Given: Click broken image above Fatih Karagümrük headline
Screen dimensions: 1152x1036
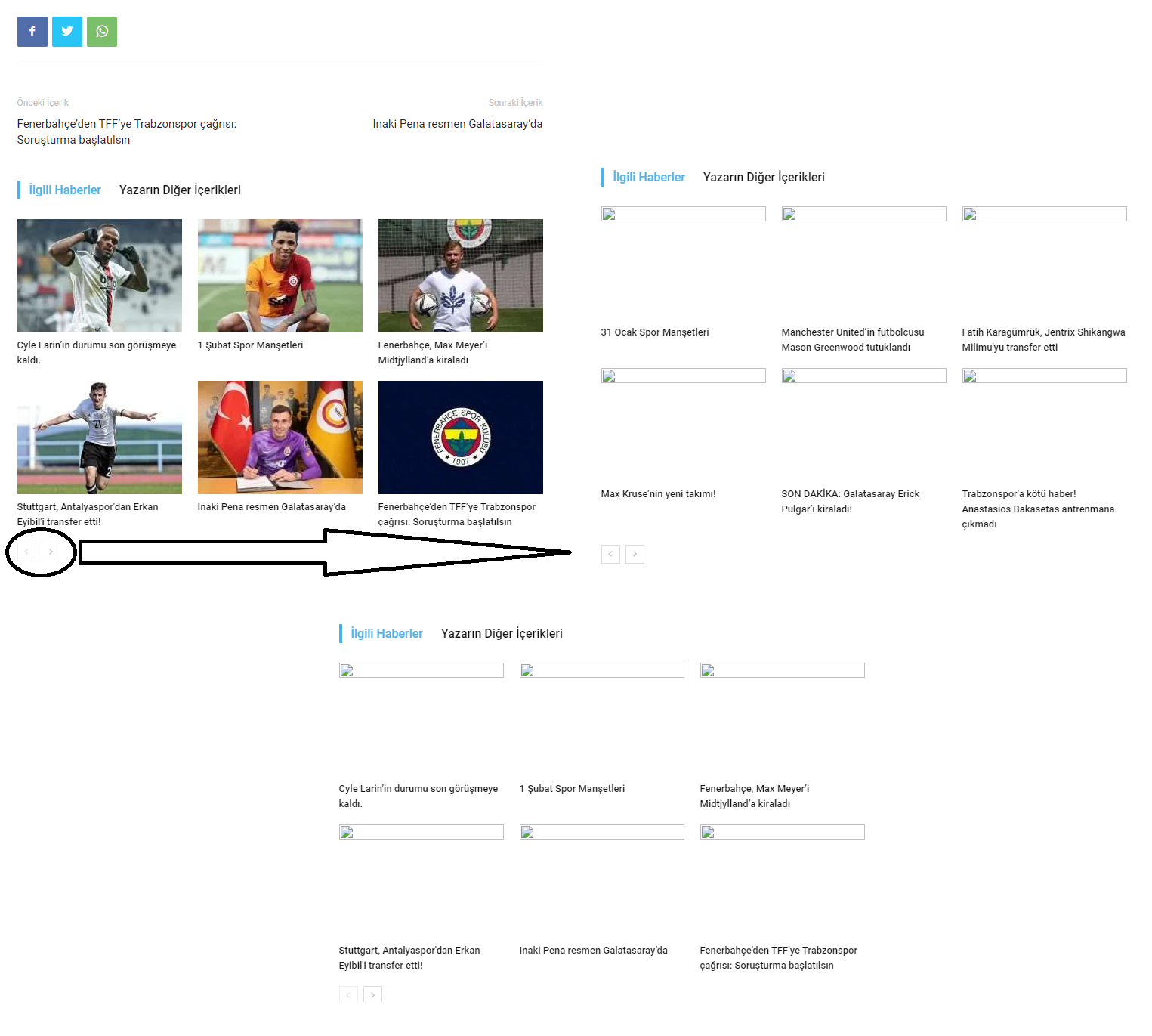Looking at the screenshot, I should pyautogui.click(x=1045, y=214).
